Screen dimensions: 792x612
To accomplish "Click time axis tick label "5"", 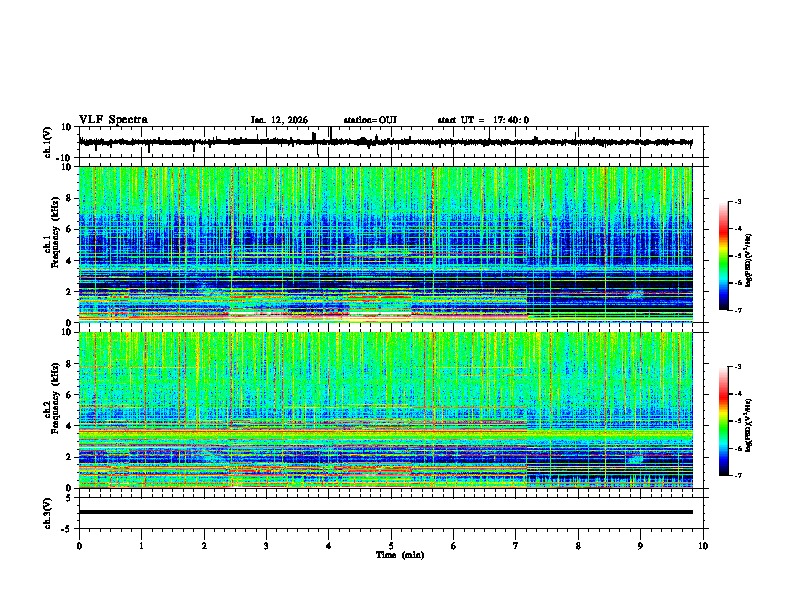I will click(x=391, y=546).
